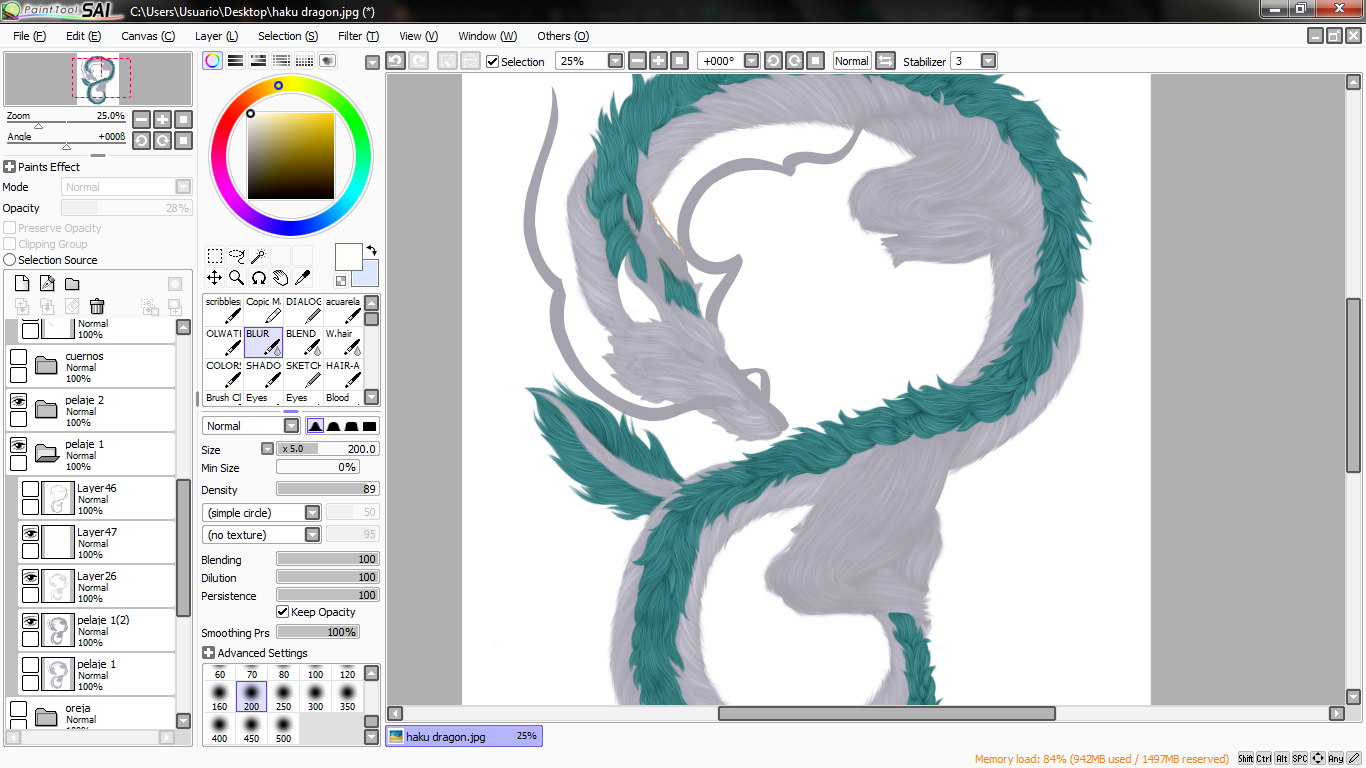The width and height of the screenshot is (1366, 768).
Task: Select the lasso selection tool
Action: click(x=236, y=256)
